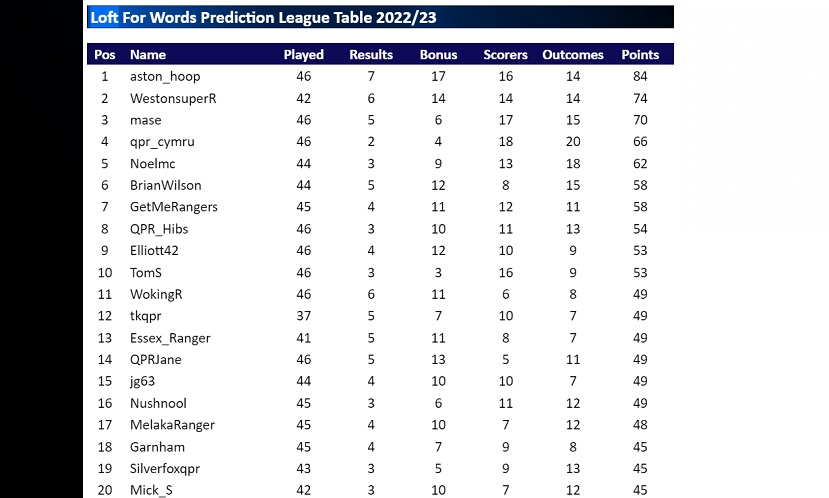
Task: Click the Results column header
Action: (x=371, y=55)
